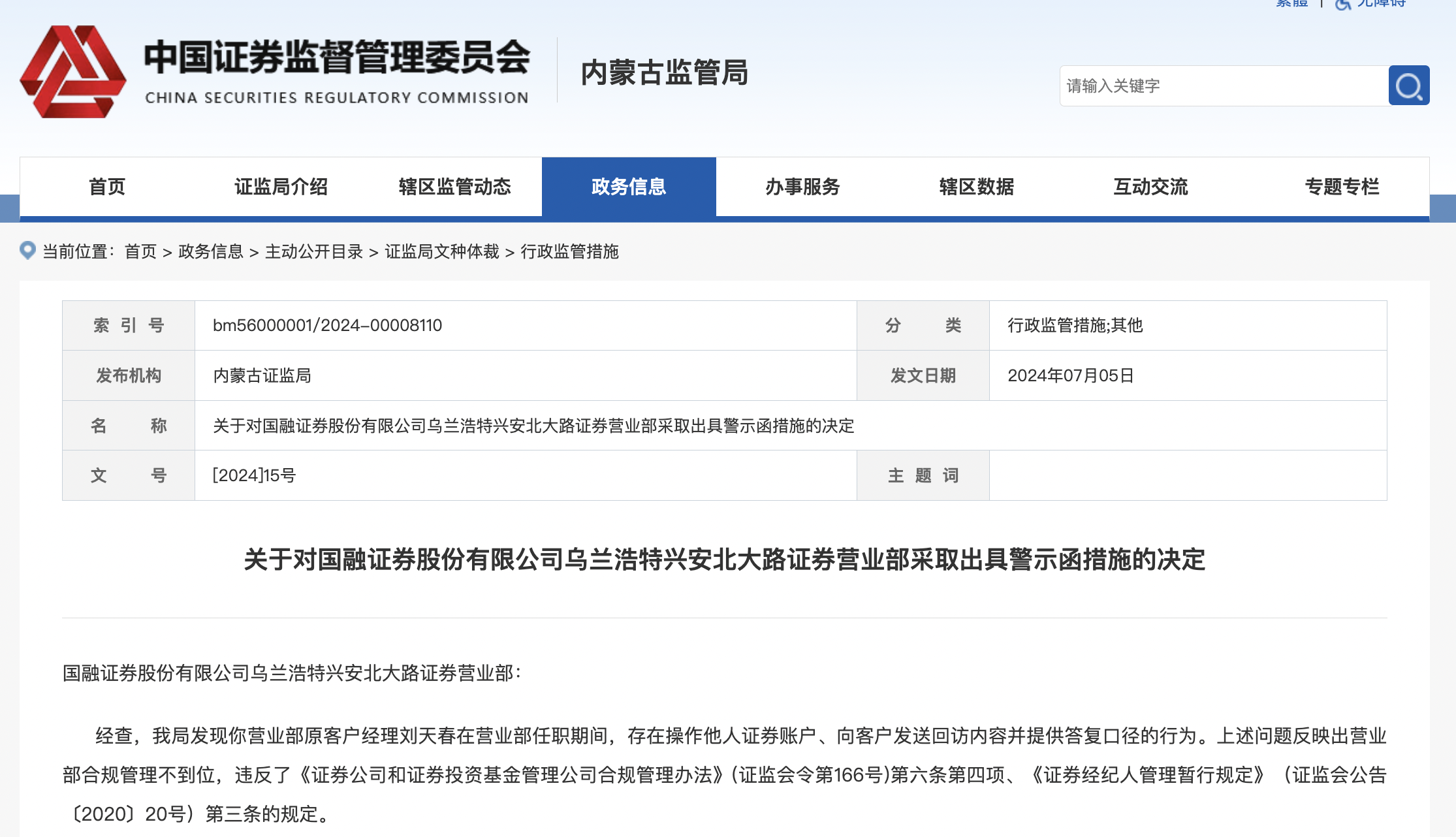
Task: Open the 辖区数据 navigation tab
Action: (x=977, y=187)
